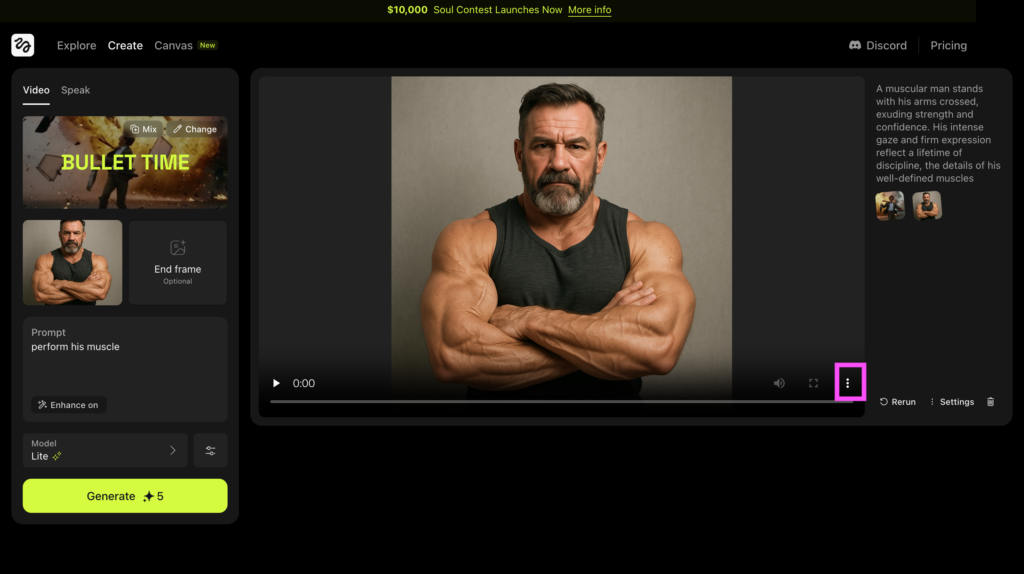Click Mix on Bullet Time preset
The image size is (1024, 574).
click(143, 129)
